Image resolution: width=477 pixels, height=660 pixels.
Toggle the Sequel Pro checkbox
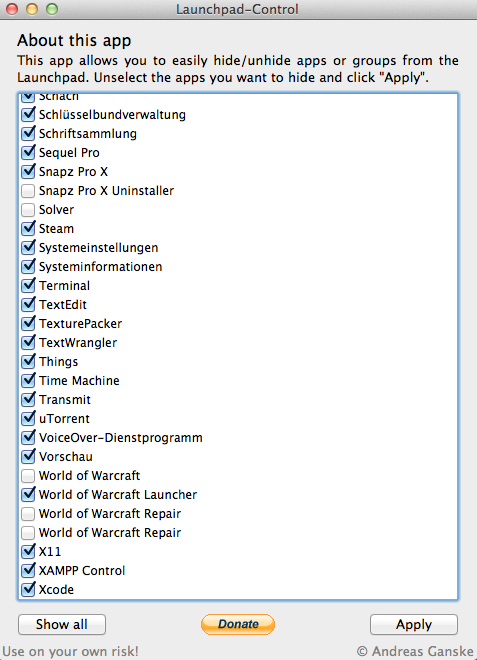(28, 152)
